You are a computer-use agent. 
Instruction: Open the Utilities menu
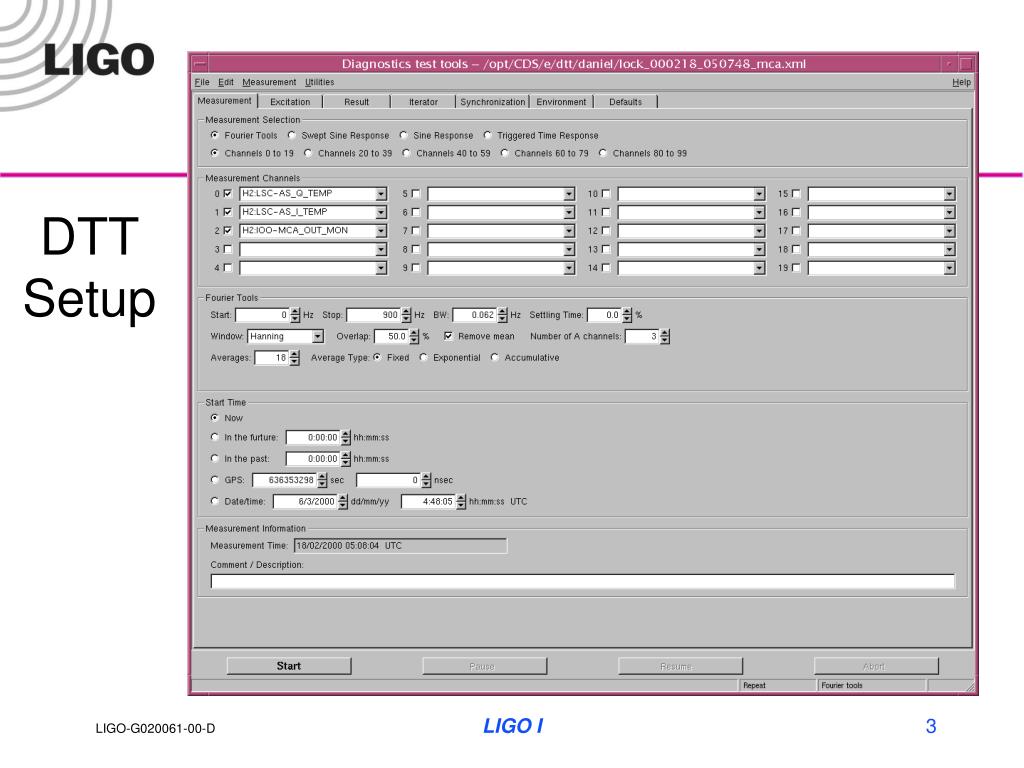click(x=319, y=82)
